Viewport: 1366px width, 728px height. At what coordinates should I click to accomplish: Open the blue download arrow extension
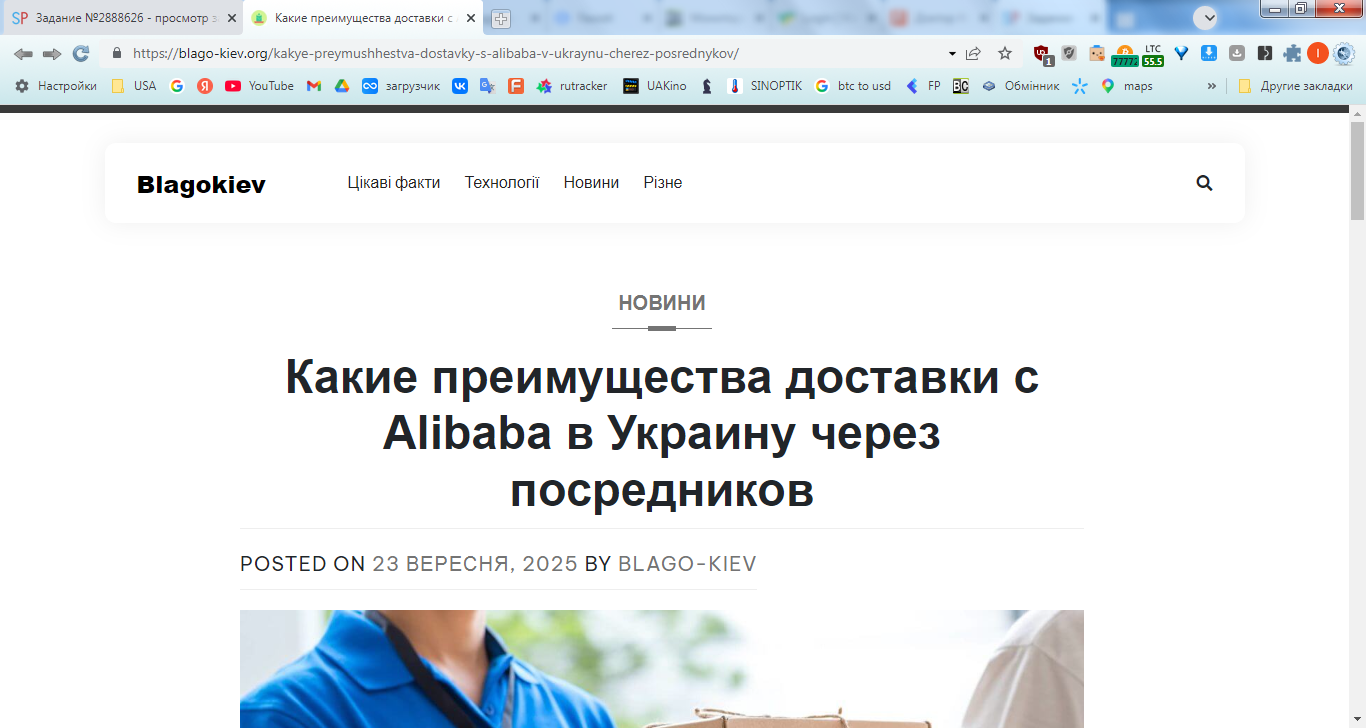click(1209, 53)
